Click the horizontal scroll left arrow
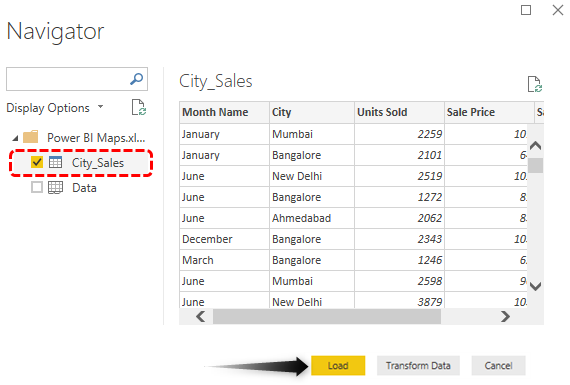 (201, 316)
